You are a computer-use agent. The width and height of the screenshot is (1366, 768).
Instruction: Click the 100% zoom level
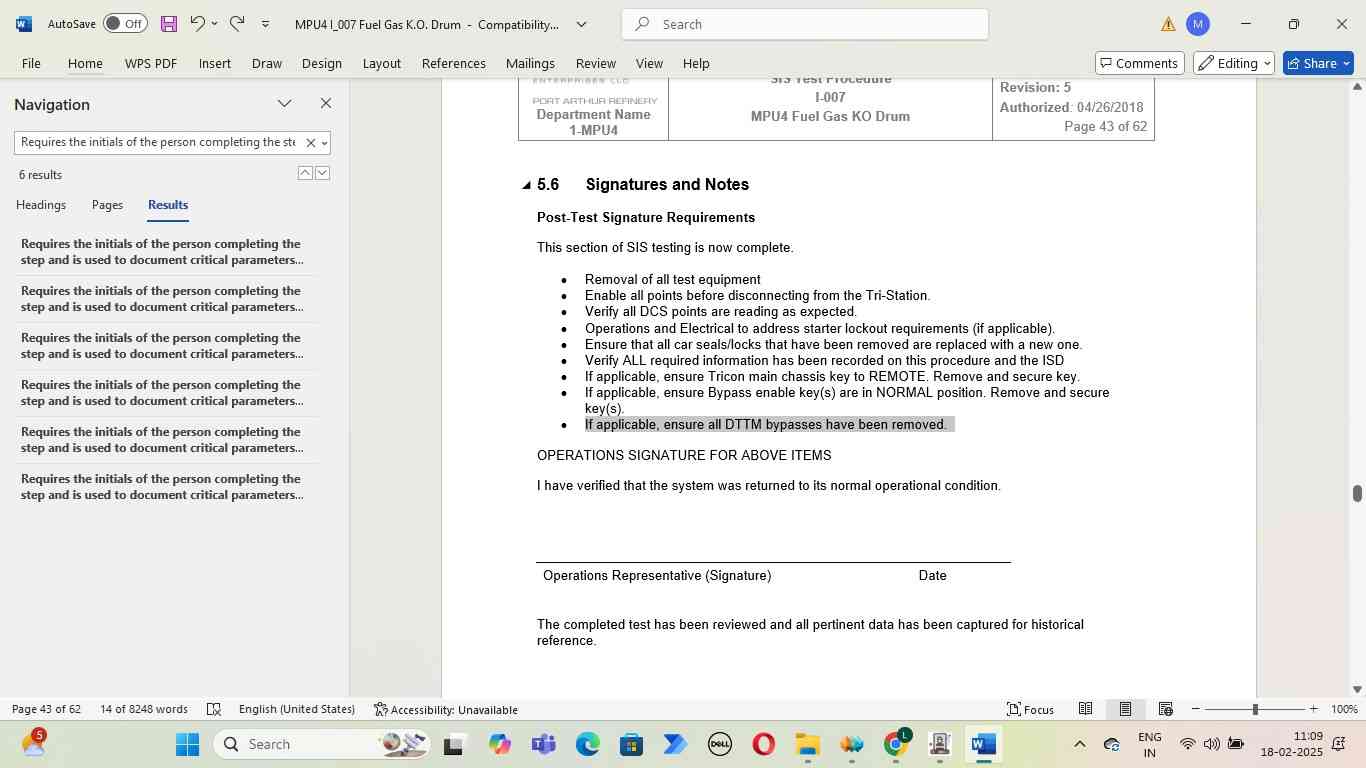[1344, 709]
